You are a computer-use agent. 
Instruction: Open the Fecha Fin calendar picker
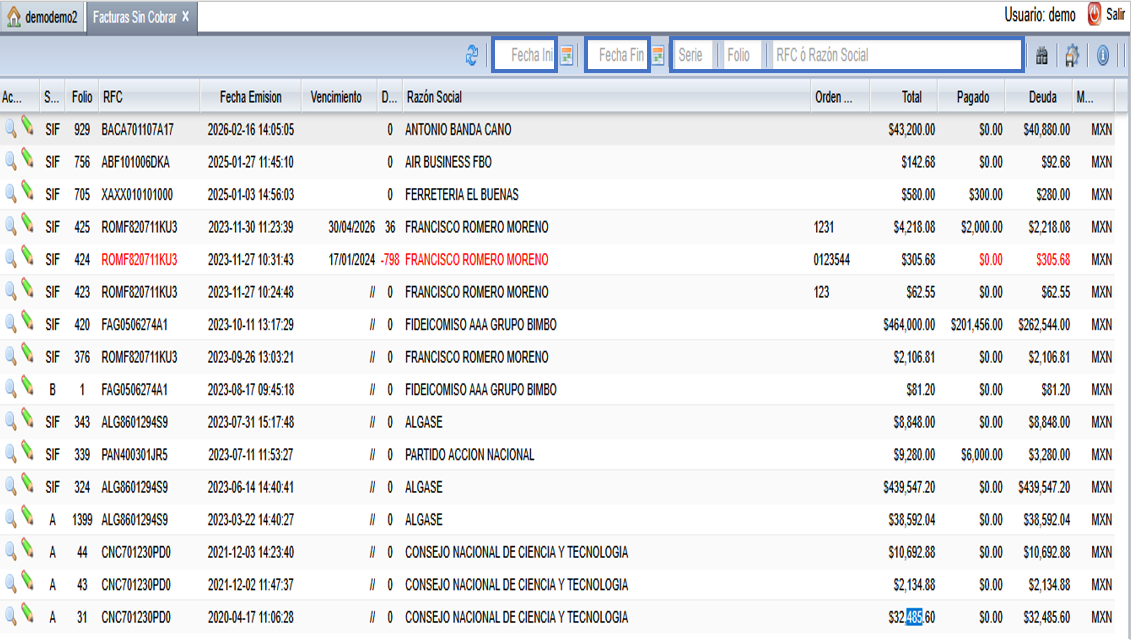658,55
